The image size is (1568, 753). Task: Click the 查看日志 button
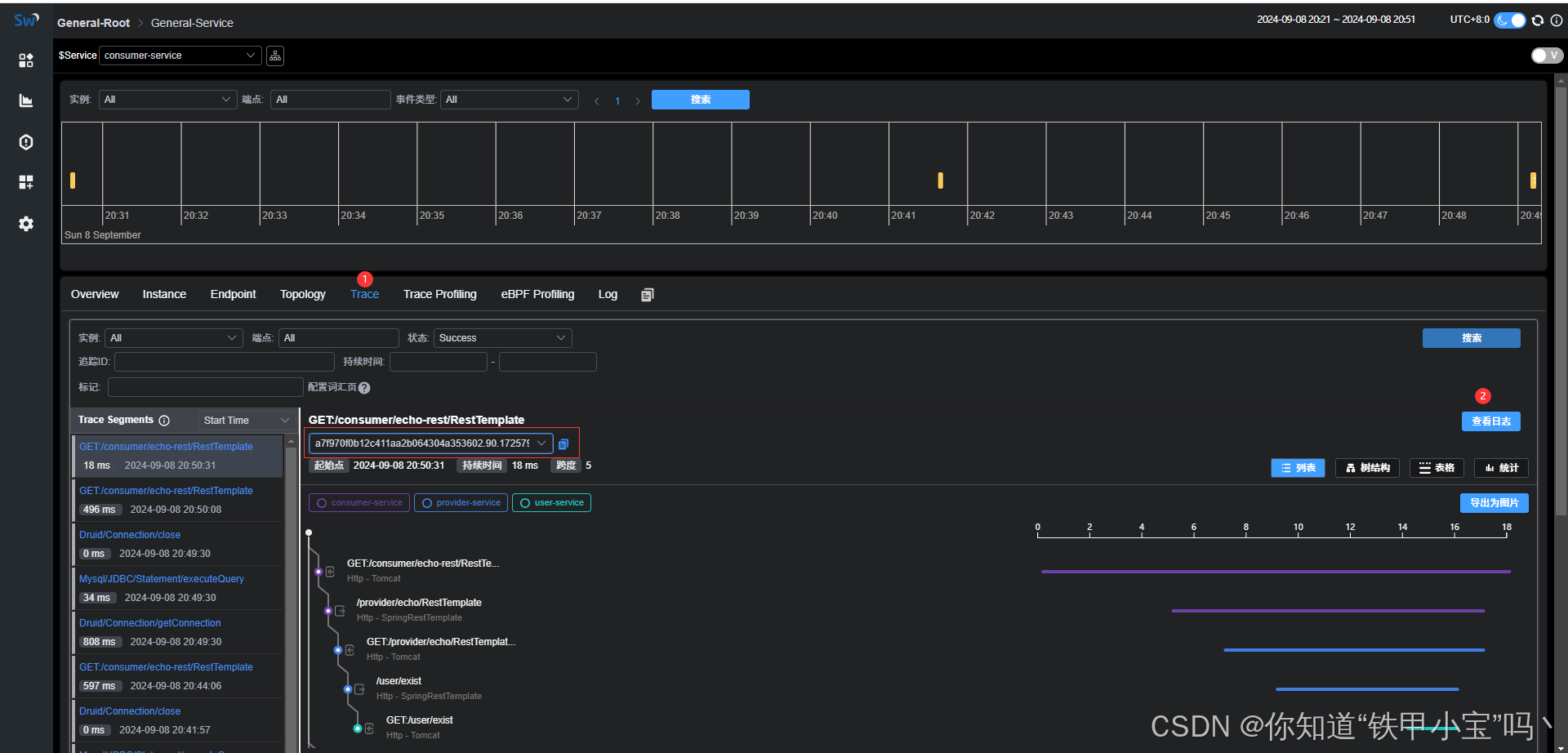[1491, 421]
